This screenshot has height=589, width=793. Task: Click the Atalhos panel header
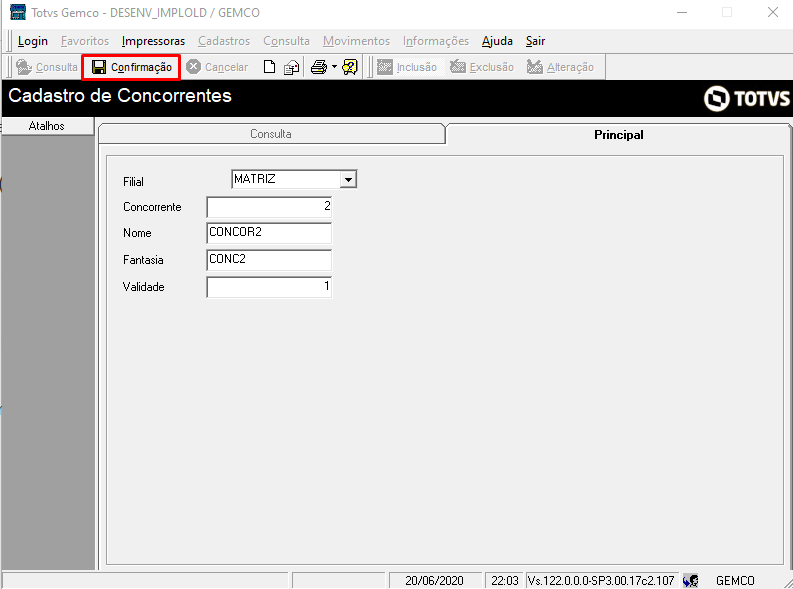tap(47, 126)
